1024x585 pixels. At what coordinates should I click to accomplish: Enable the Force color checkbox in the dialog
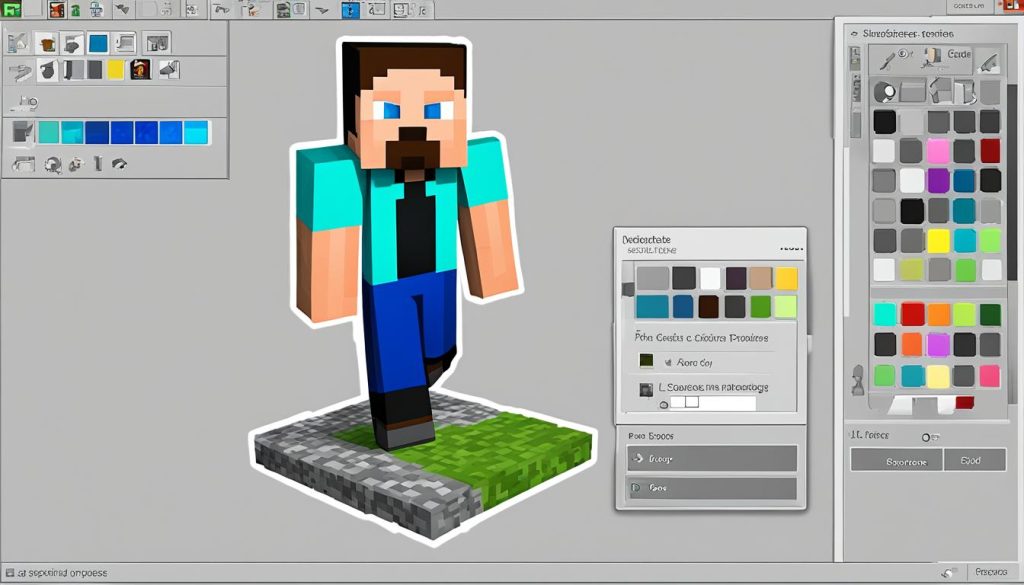click(668, 361)
